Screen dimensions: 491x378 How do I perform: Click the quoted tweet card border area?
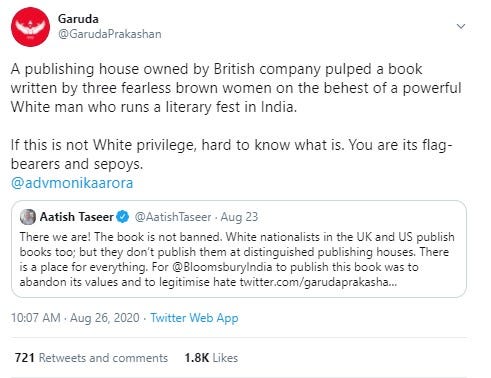click(239, 249)
